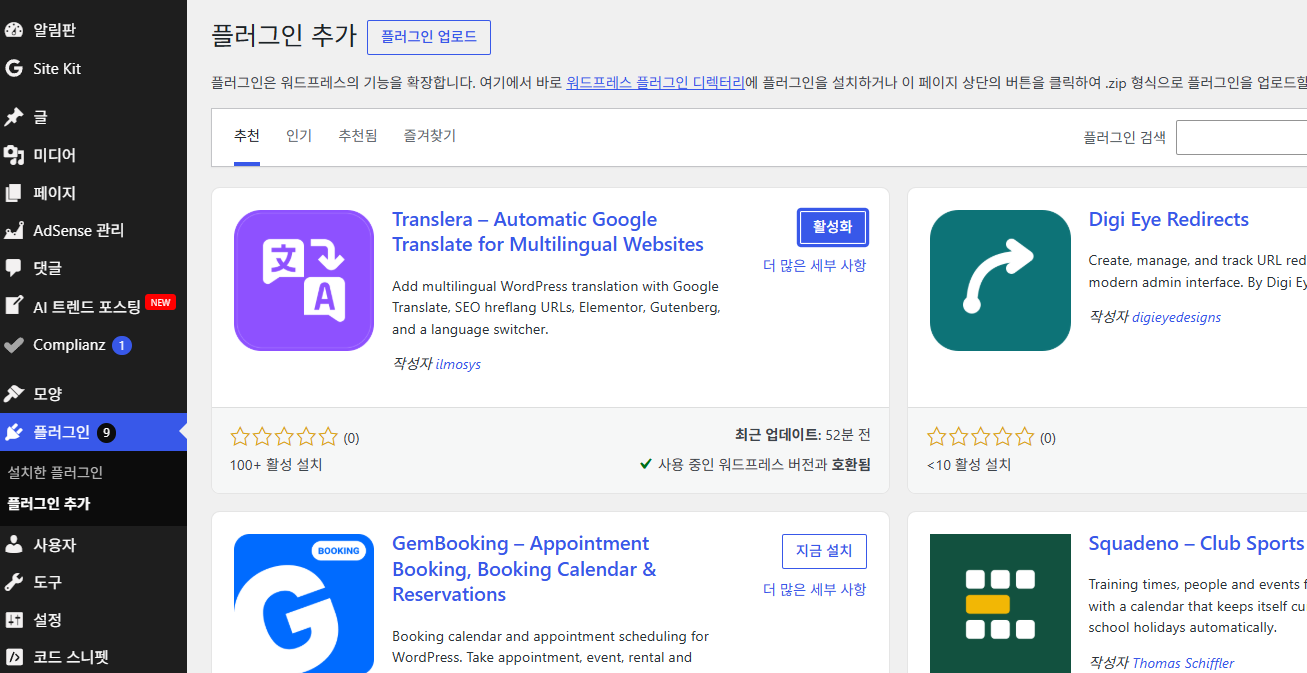
Task: Click the Digi Eye Redirects star rating
Action: coord(981,437)
